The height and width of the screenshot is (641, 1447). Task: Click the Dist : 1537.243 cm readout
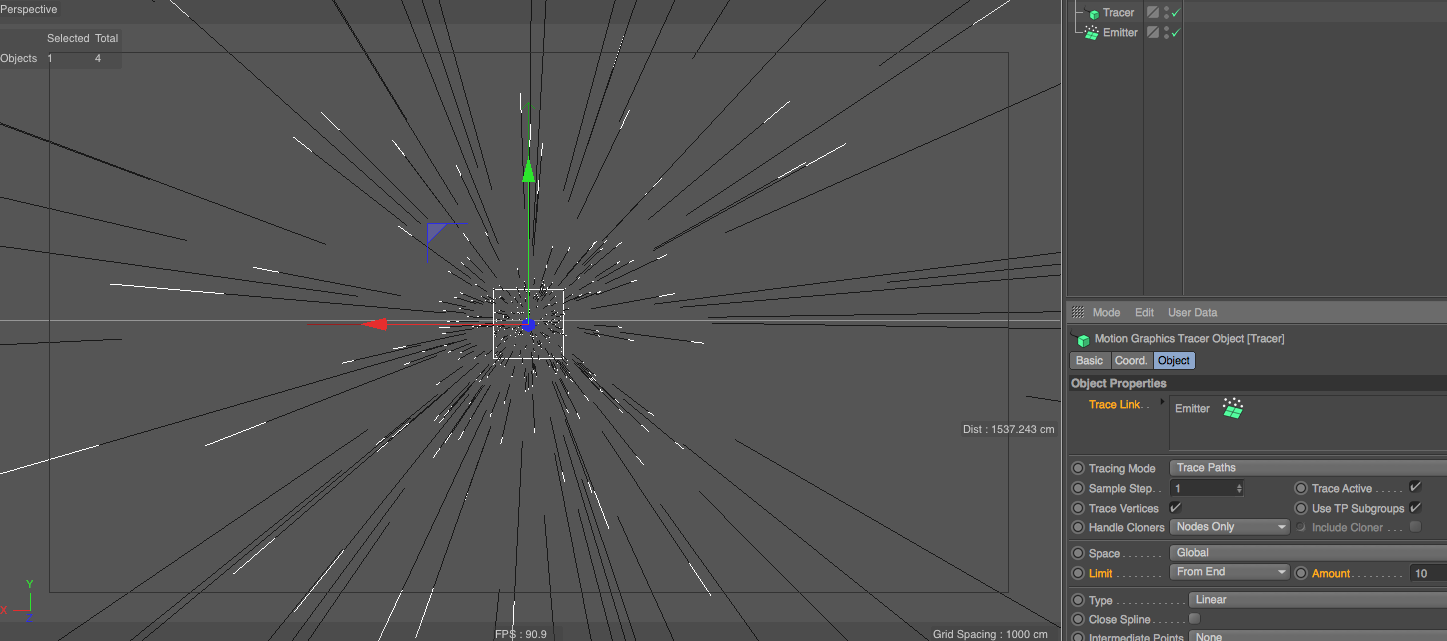coord(1008,429)
